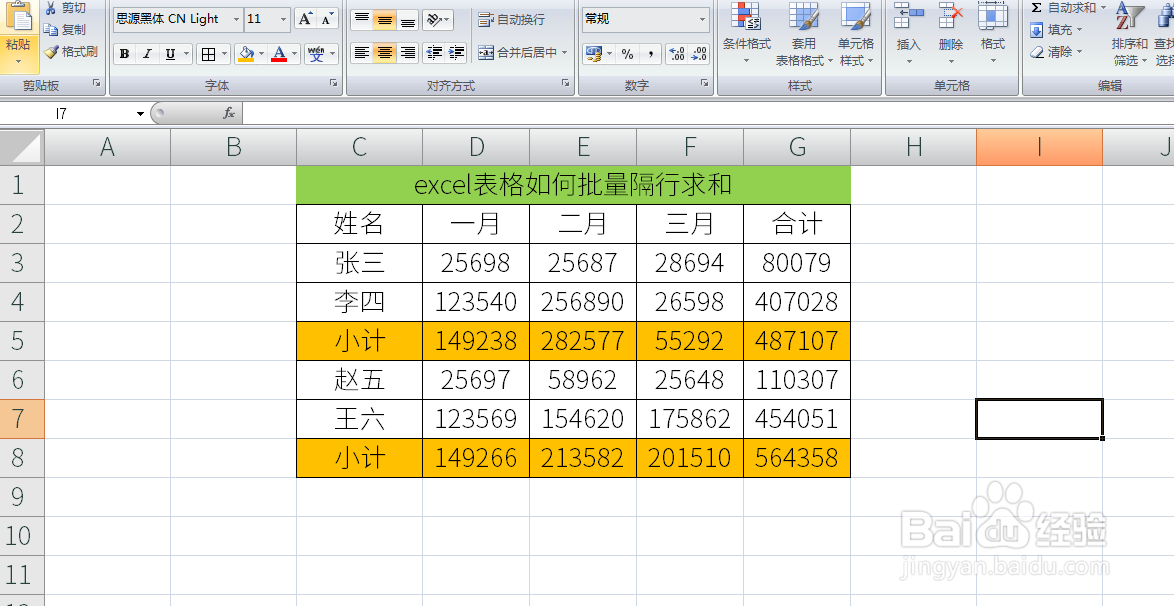Click the phonetic guide wén icon
The width and height of the screenshot is (1174, 606).
coord(316,53)
